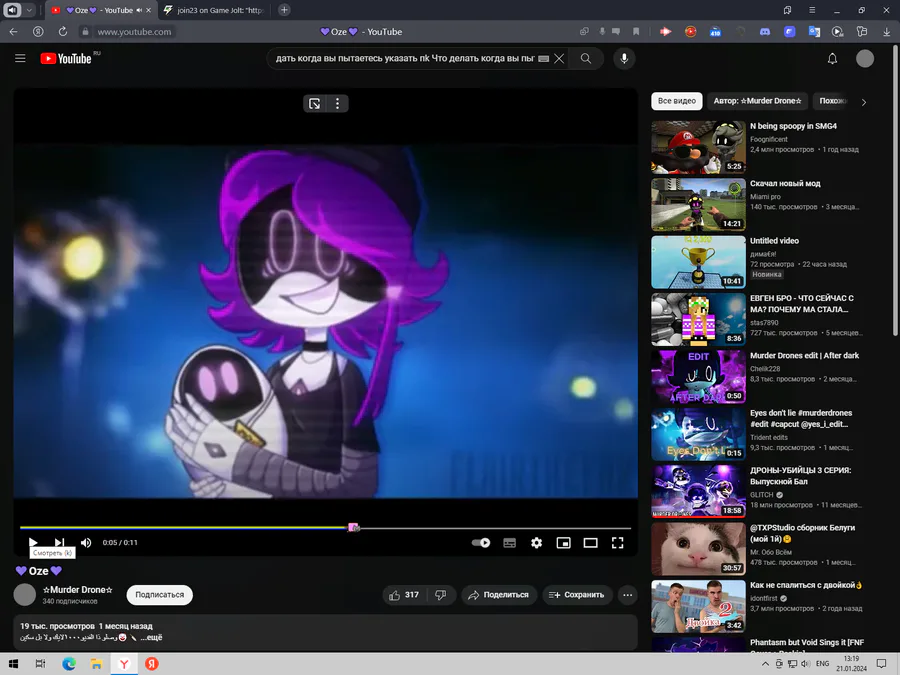Open the ДРОНЫ-УБИЙЦЫ 3 СЕРИЯ video title
This screenshot has height=675, width=900.
click(801, 476)
